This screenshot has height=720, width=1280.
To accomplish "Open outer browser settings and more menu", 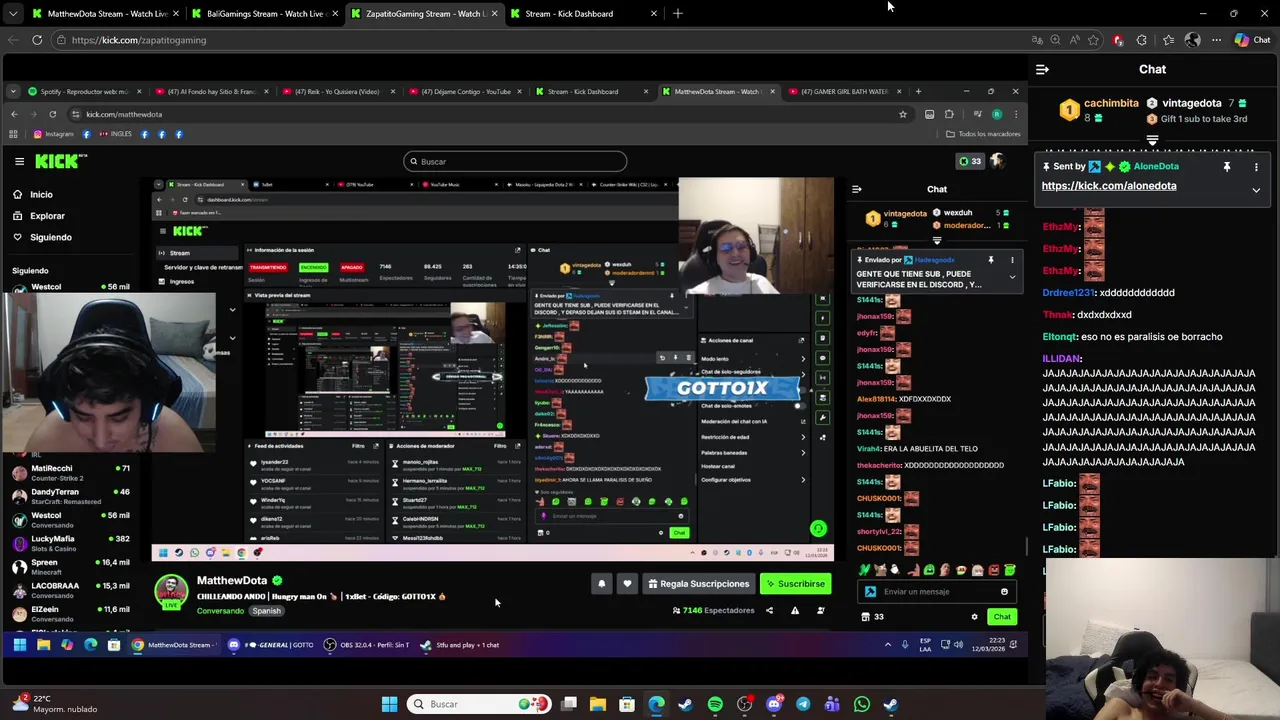I will [x=1216, y=40].
